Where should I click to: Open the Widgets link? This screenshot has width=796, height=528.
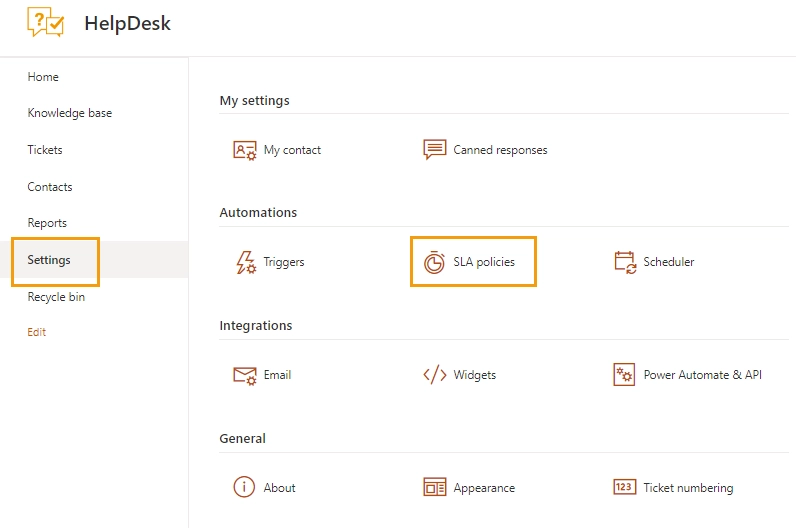475,375
